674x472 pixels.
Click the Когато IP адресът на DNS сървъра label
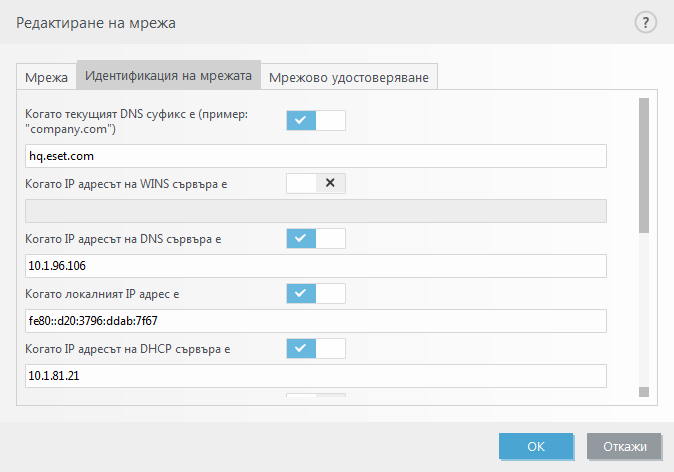tap(123, 239)
